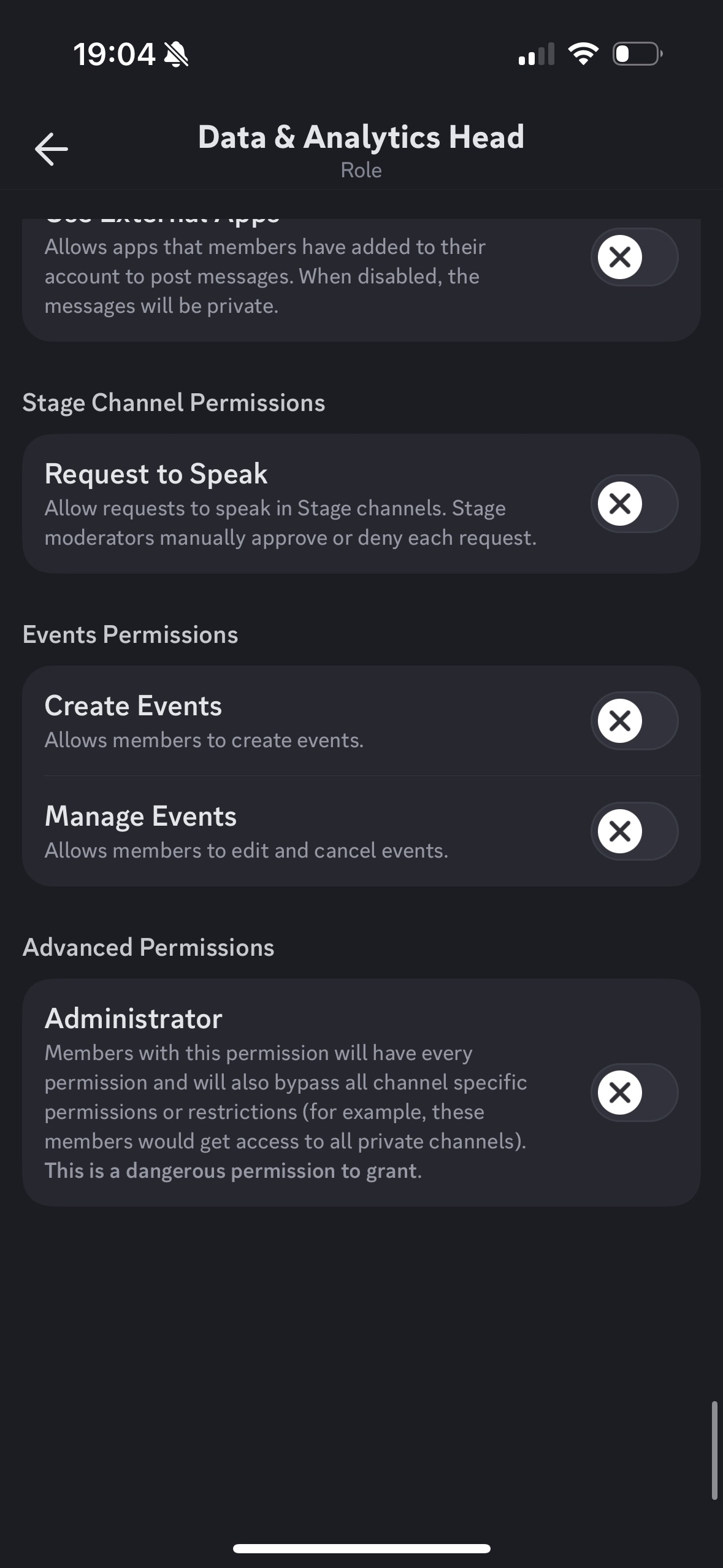Tap the Administrator permission label
Screen dimensions: 723x1568
(x=133, y=1019)
